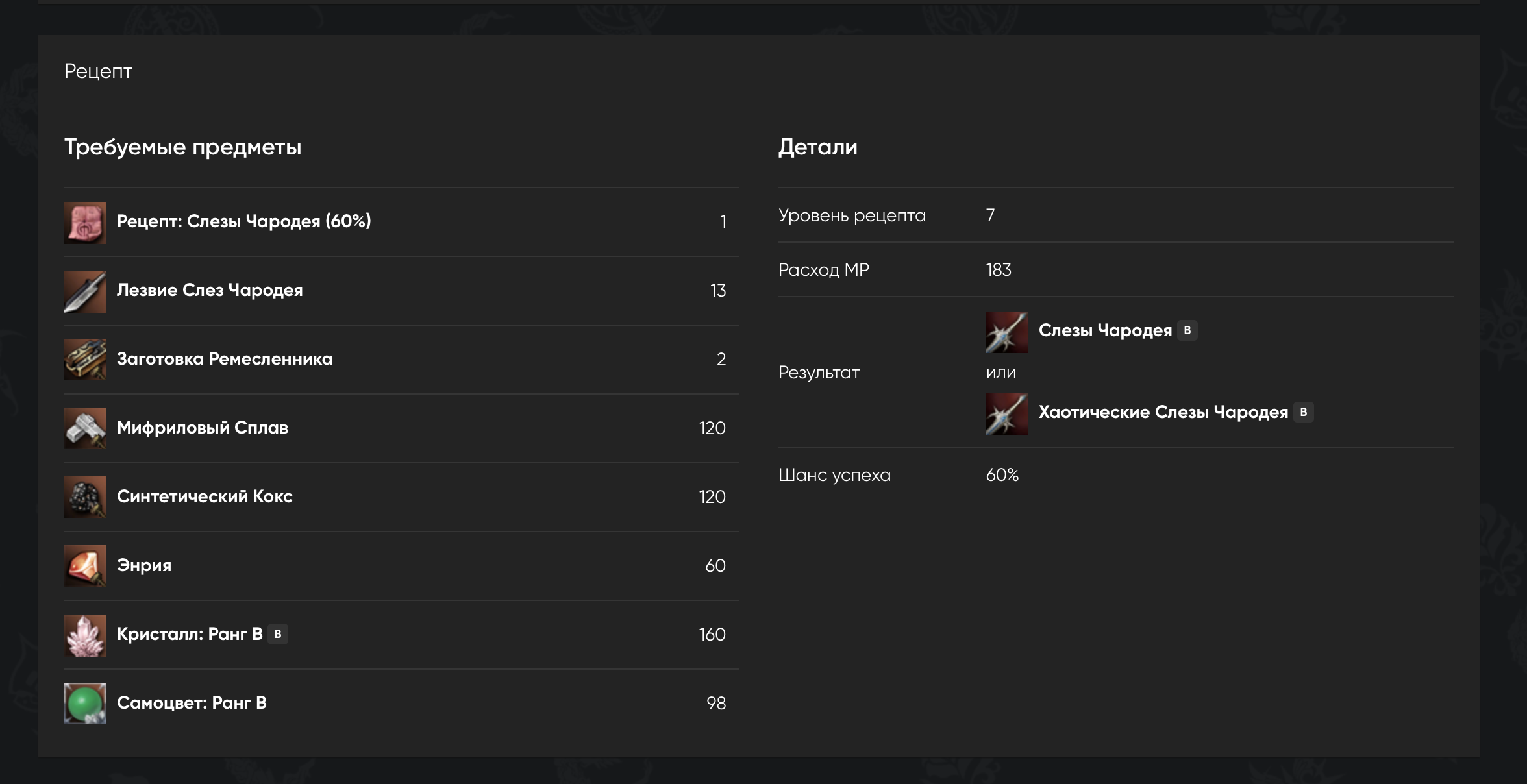
Task: Click the Заготовка Ремесленника item icon
Action: (84, 359)
